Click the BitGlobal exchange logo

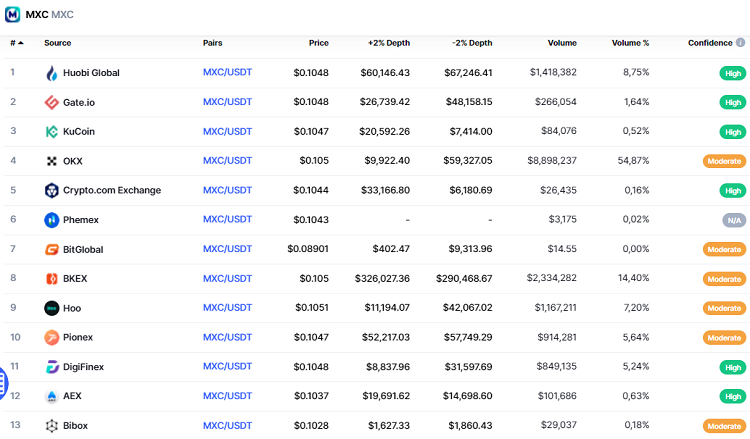point(52,250)
